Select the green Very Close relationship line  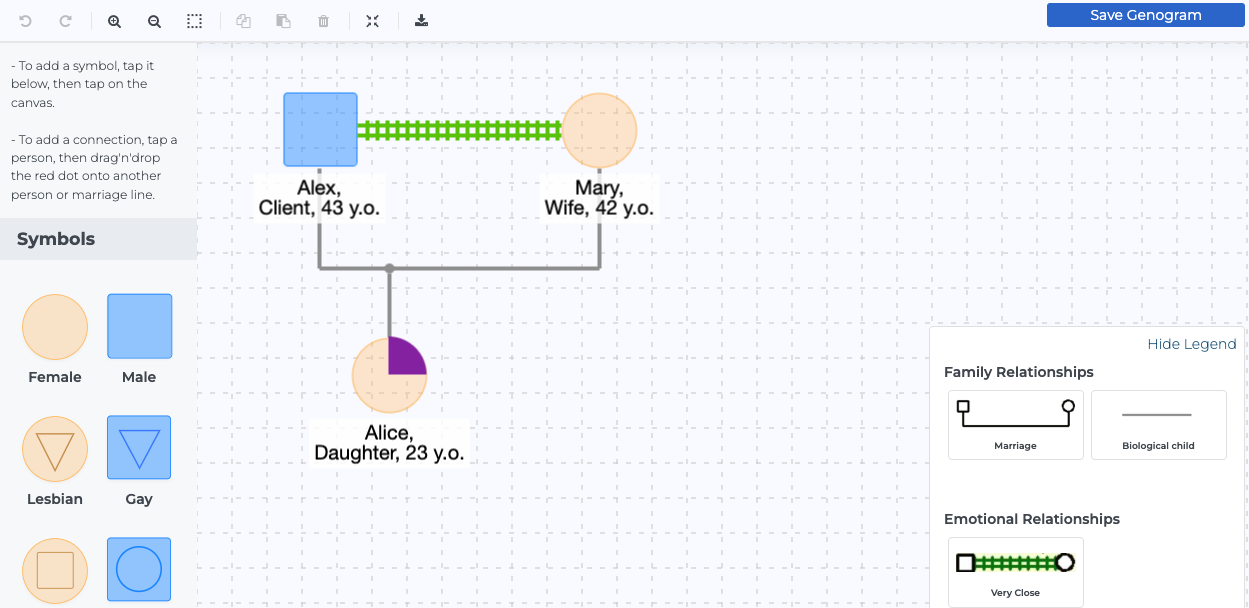pos(459,130)
